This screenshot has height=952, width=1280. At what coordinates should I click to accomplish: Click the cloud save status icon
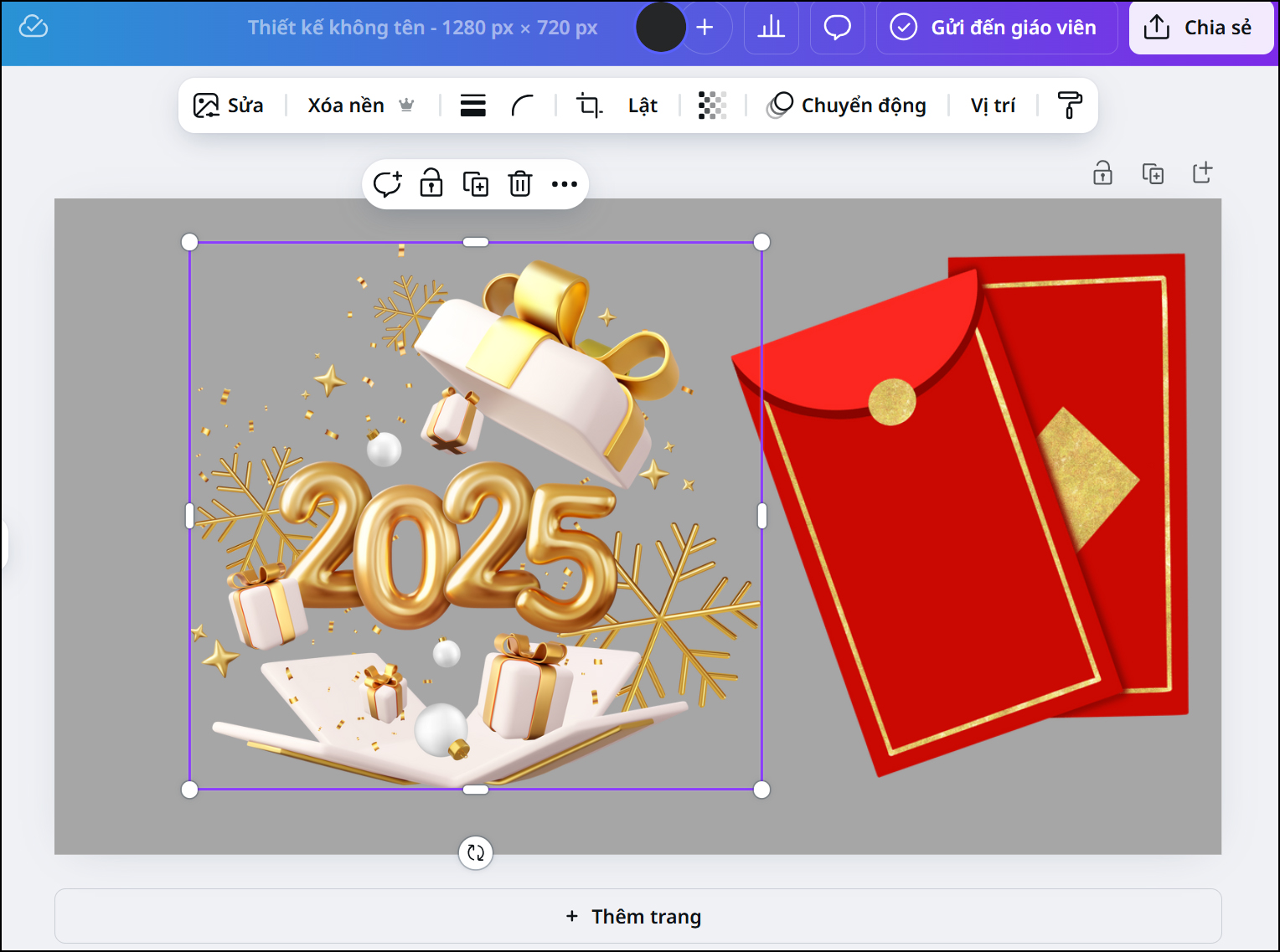coord(34,27)
